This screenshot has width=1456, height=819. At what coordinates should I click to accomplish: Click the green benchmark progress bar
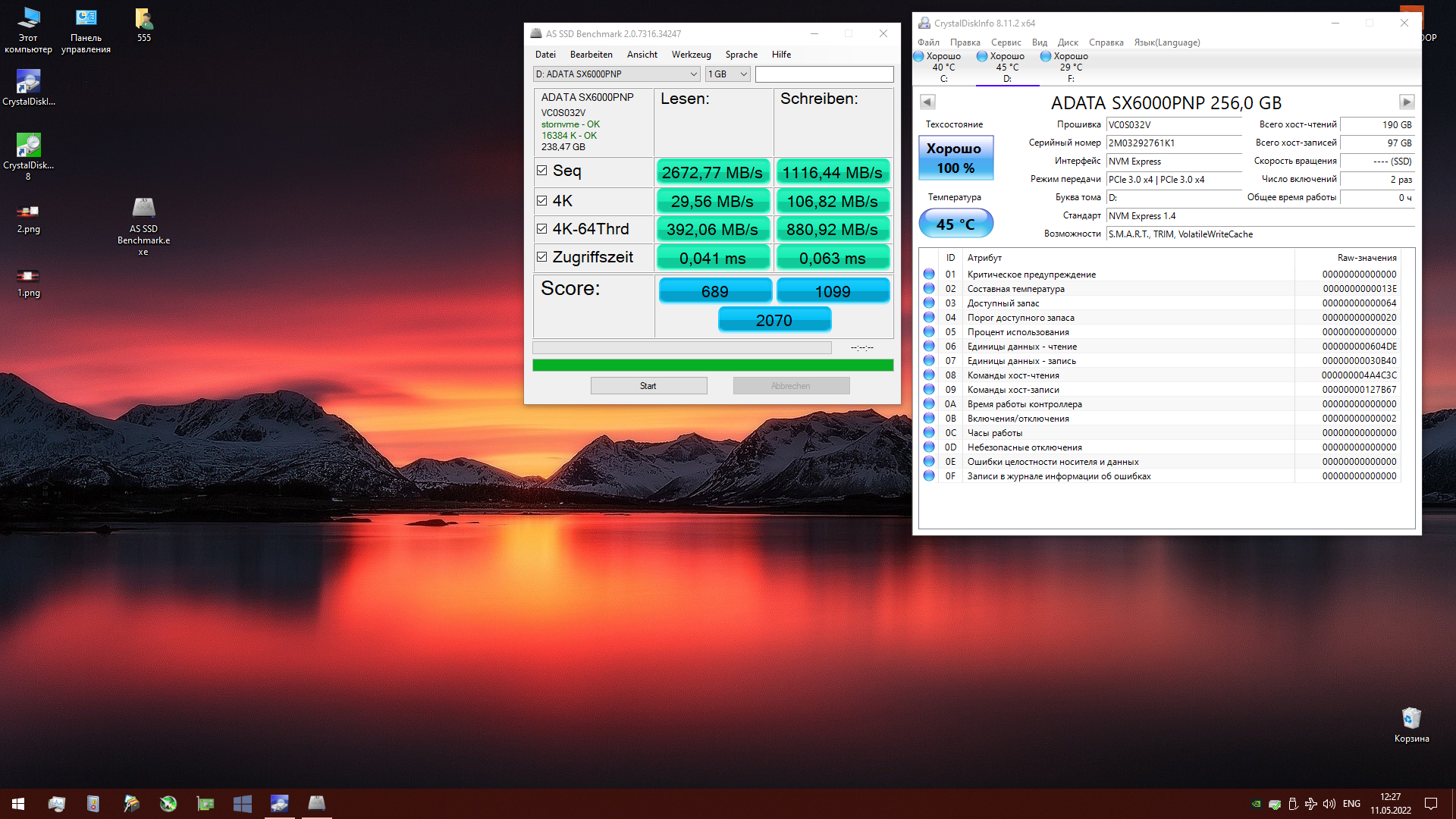click(713, 366)
